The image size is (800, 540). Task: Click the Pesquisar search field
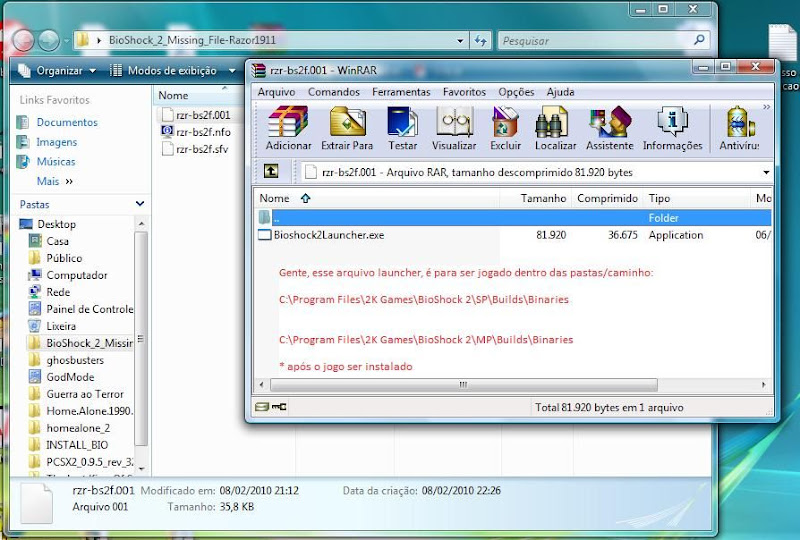[594, 41]
